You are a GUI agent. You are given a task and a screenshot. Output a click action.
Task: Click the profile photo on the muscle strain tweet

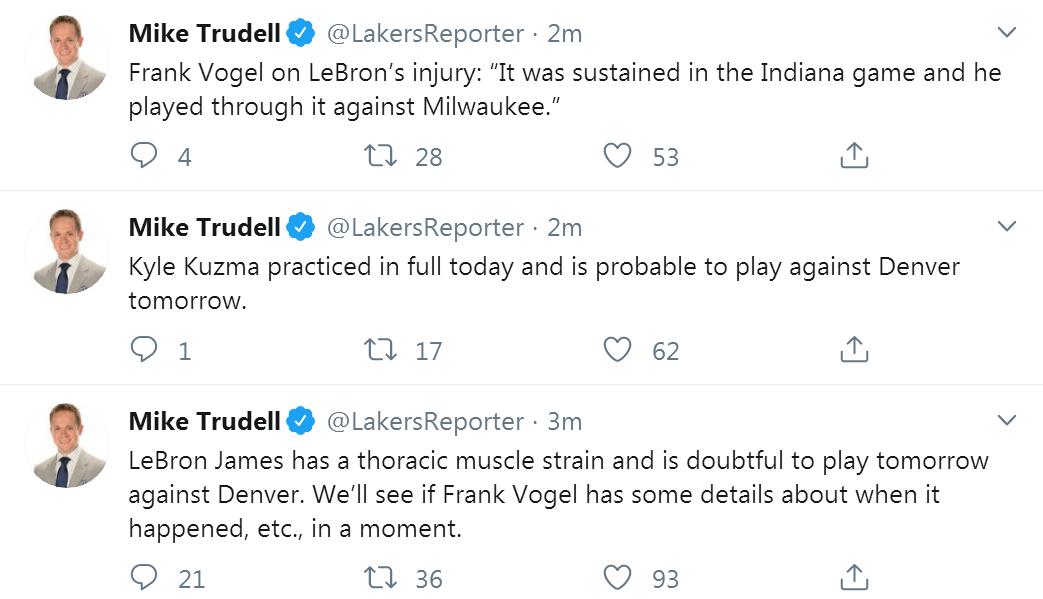click(67, 446)
